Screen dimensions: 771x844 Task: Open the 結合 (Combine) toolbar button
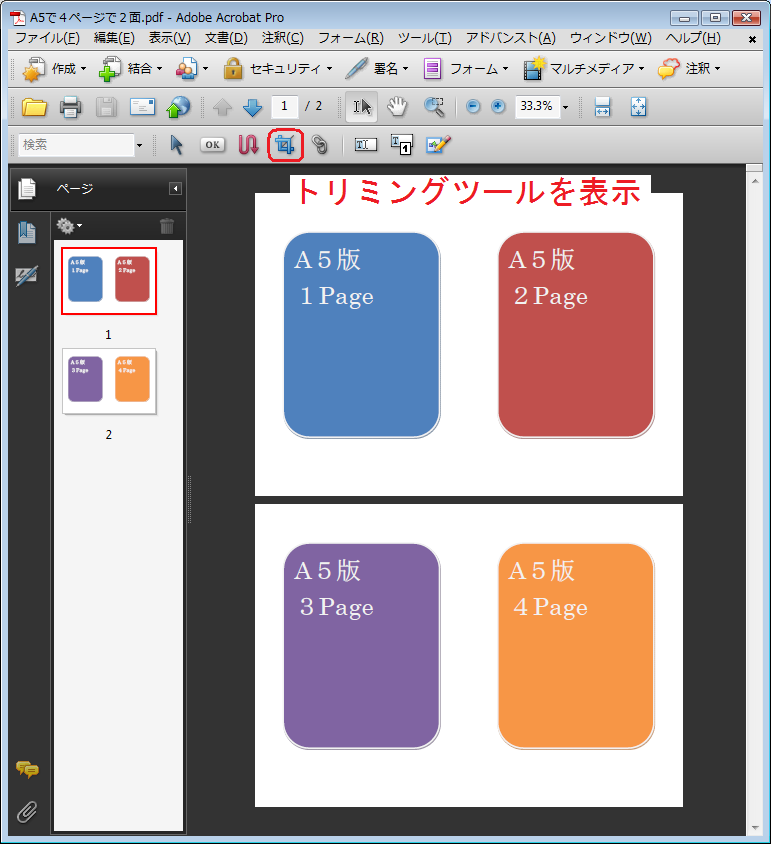(x=130, y=69)
